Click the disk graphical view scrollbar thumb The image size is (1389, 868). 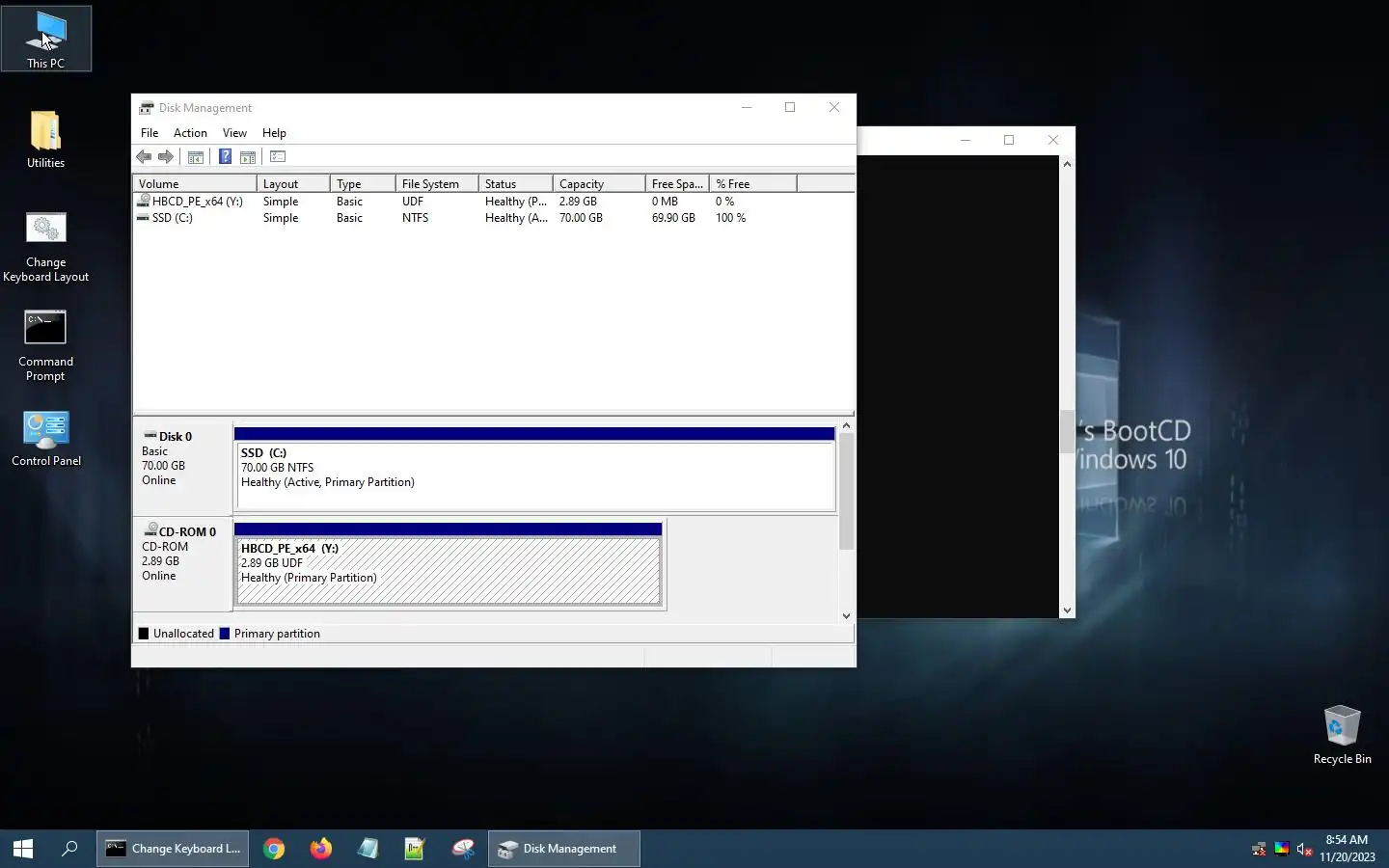point(846,491)
